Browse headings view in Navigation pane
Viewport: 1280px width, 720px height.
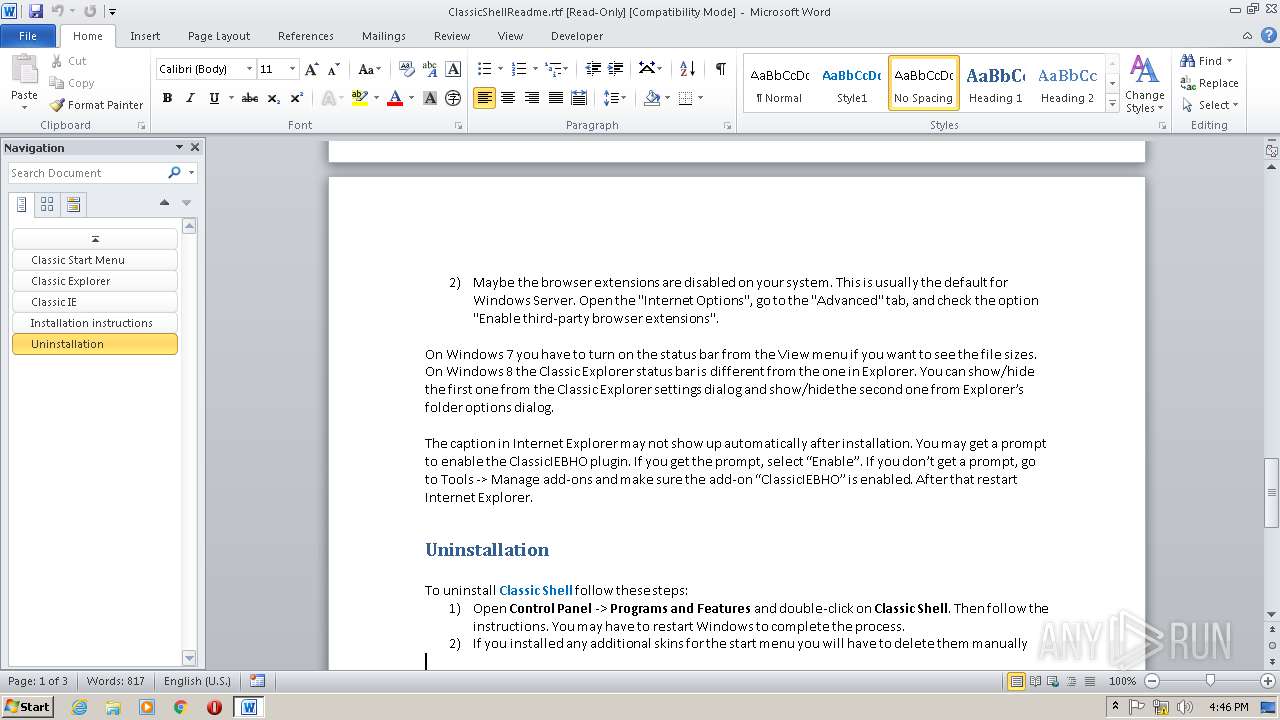tap(21, 204)
